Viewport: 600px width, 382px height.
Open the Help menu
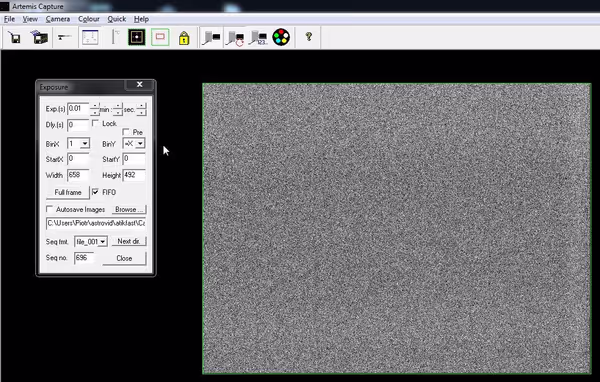point(141,19)
